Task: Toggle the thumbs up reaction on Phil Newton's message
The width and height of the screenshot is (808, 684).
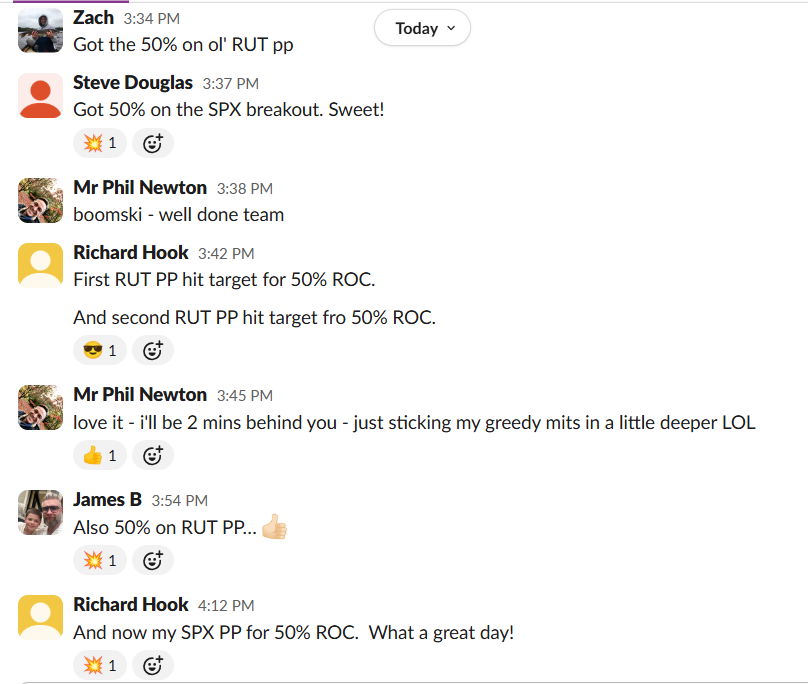Action: click(x=99, y=456)
